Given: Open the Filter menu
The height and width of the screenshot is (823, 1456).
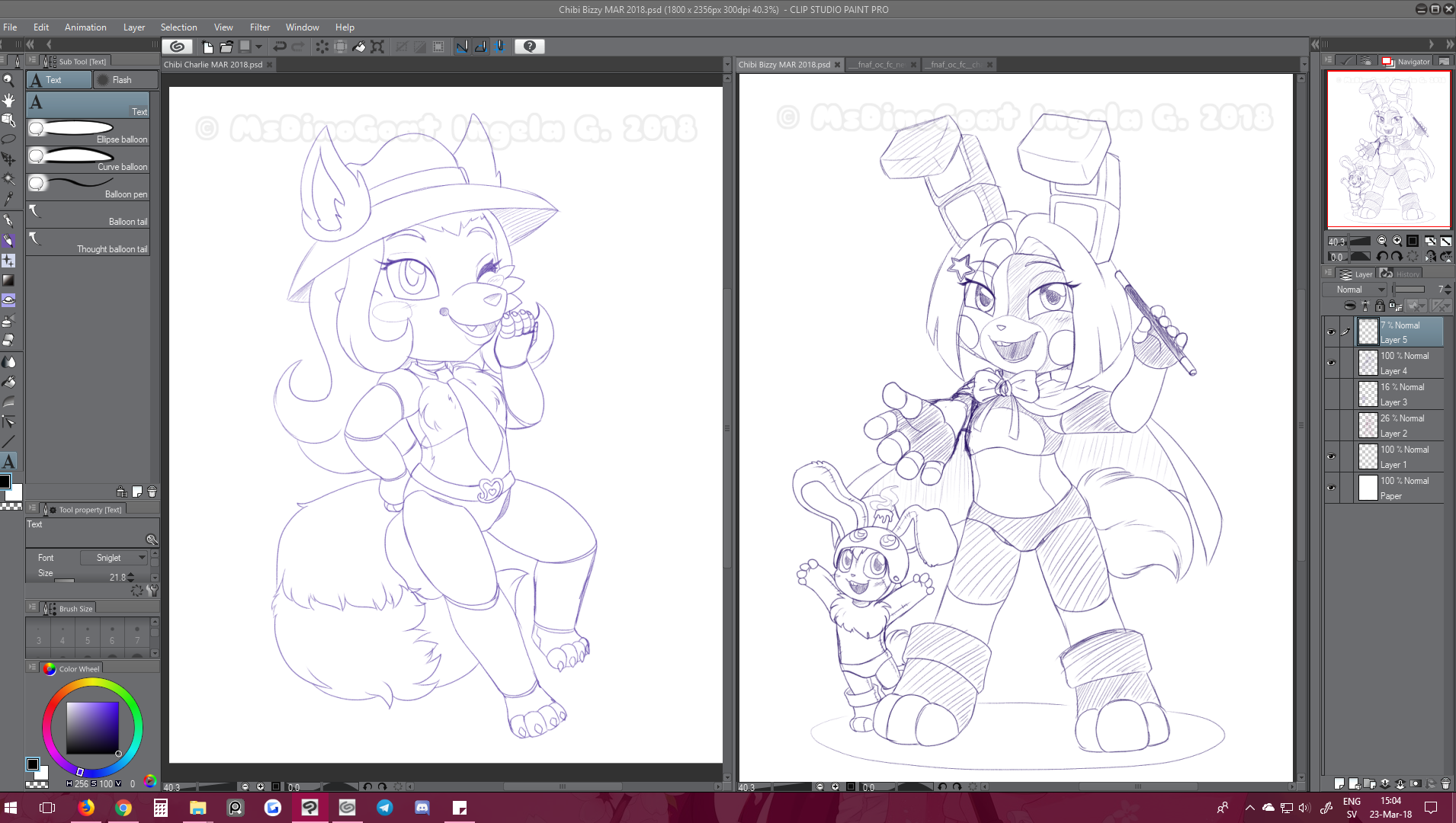Looking at the screenshot, I should point(260,27).
